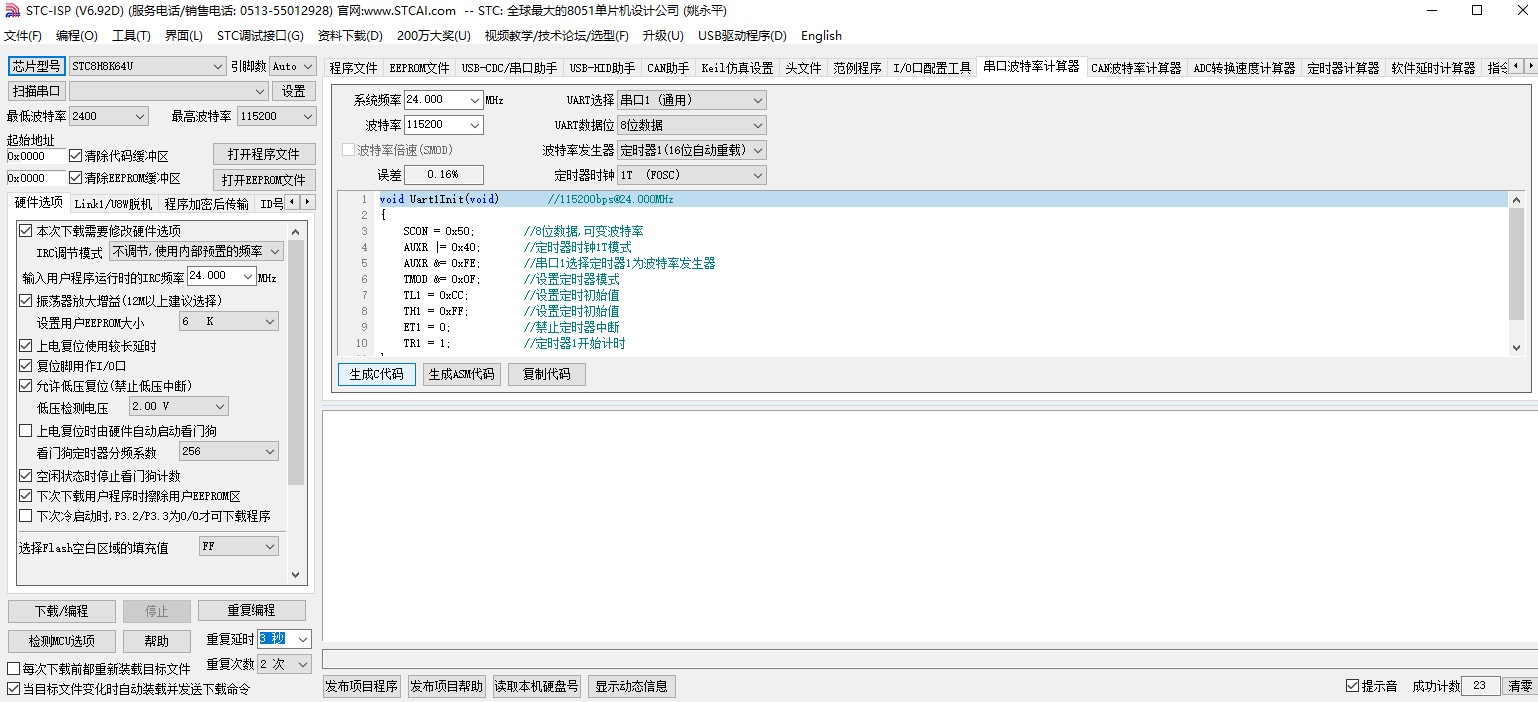1538x702 pixels.
Task: Click 复制代码 button
Action: pyautogui.click(x=546, y=374)
